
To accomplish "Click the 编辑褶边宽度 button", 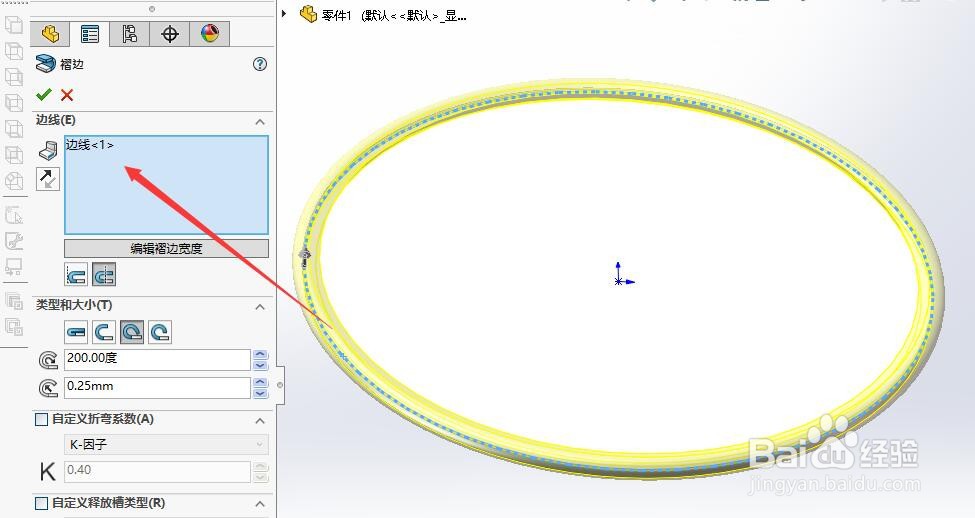I will pyautogui.click(x=167, y=248).
